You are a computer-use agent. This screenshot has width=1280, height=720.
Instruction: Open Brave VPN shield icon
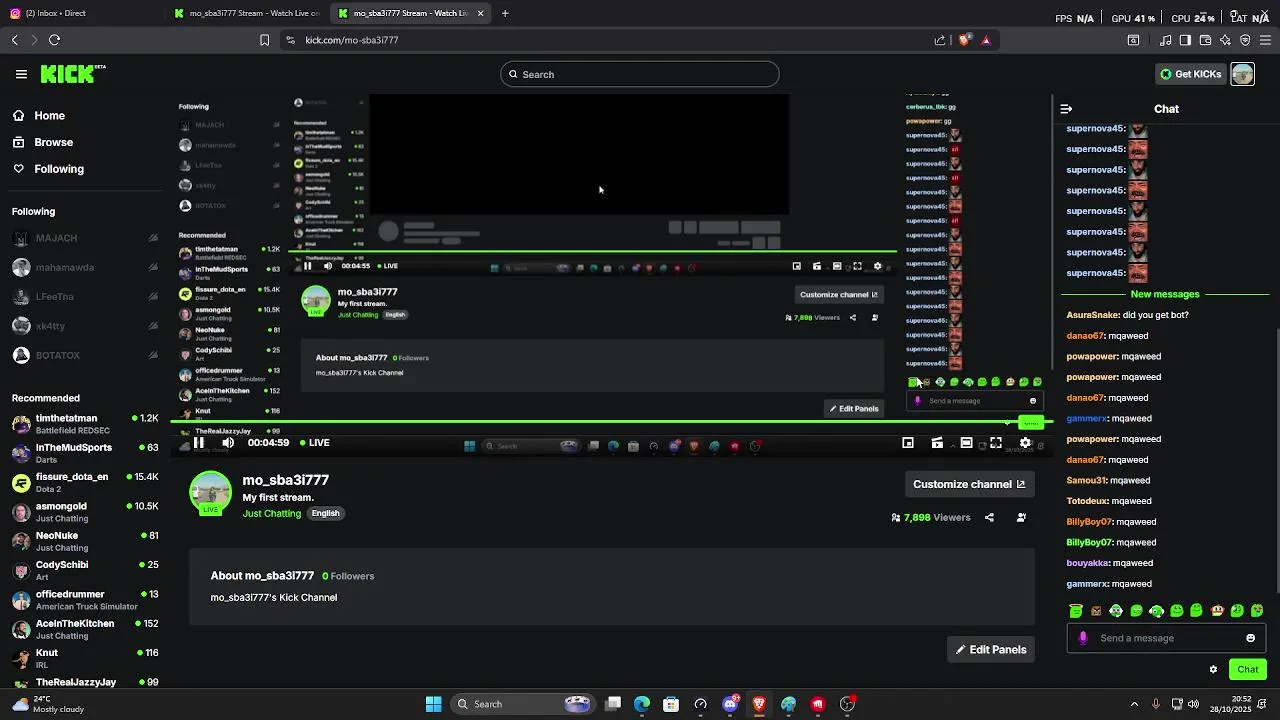(x=1245, y=40)
